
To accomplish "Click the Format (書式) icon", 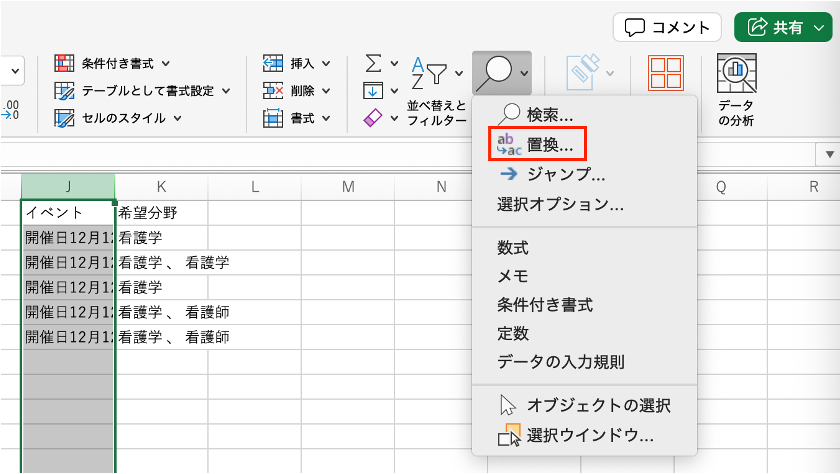I will 273,118.
